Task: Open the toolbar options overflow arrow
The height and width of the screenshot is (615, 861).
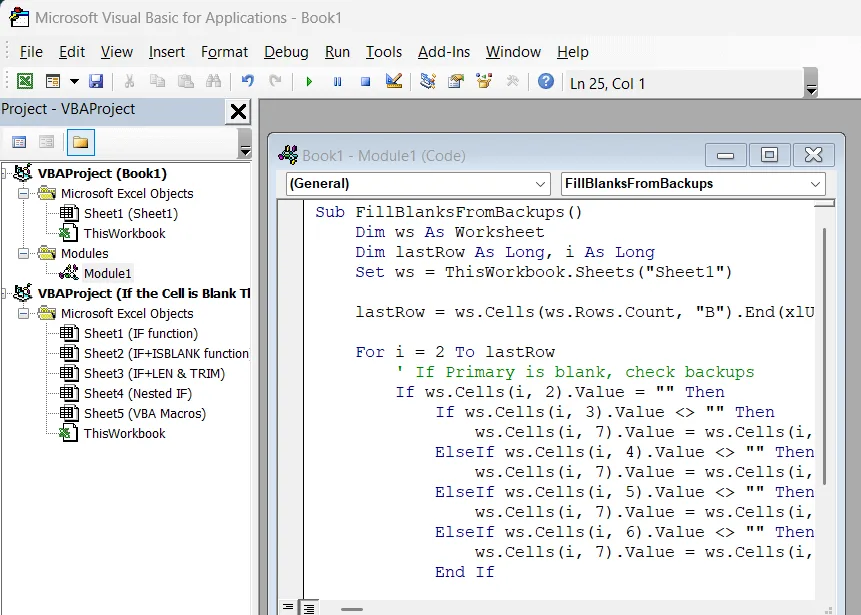Action: 810,83
